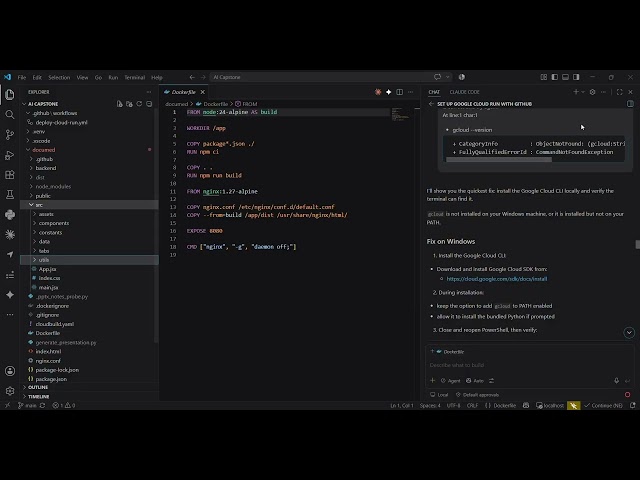Click New Folder icon in Explorer header
Image resolution: width=640 pixels, height=480 pixels.
point(129,104)
